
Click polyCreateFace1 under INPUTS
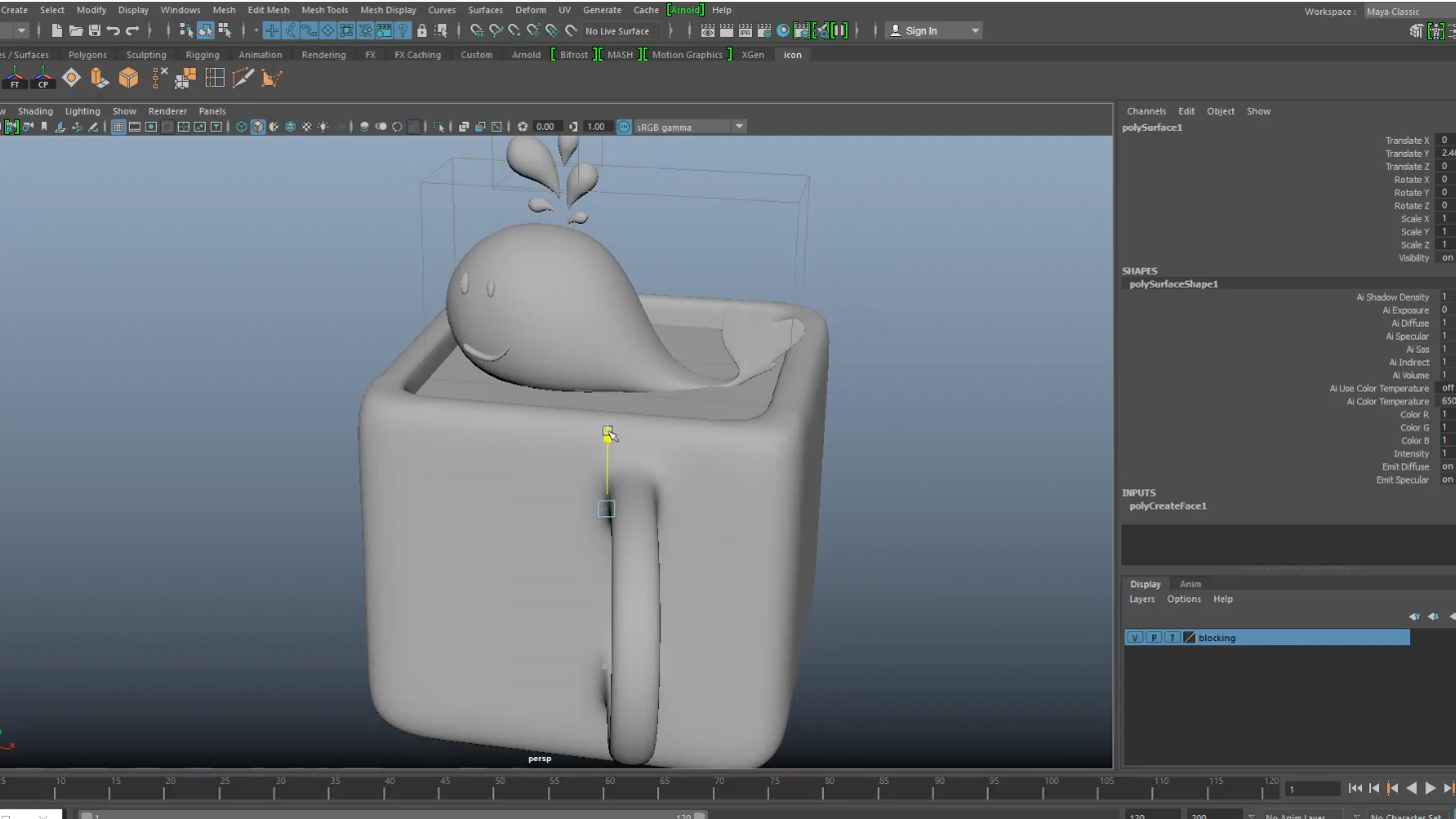click(1167, 506)
